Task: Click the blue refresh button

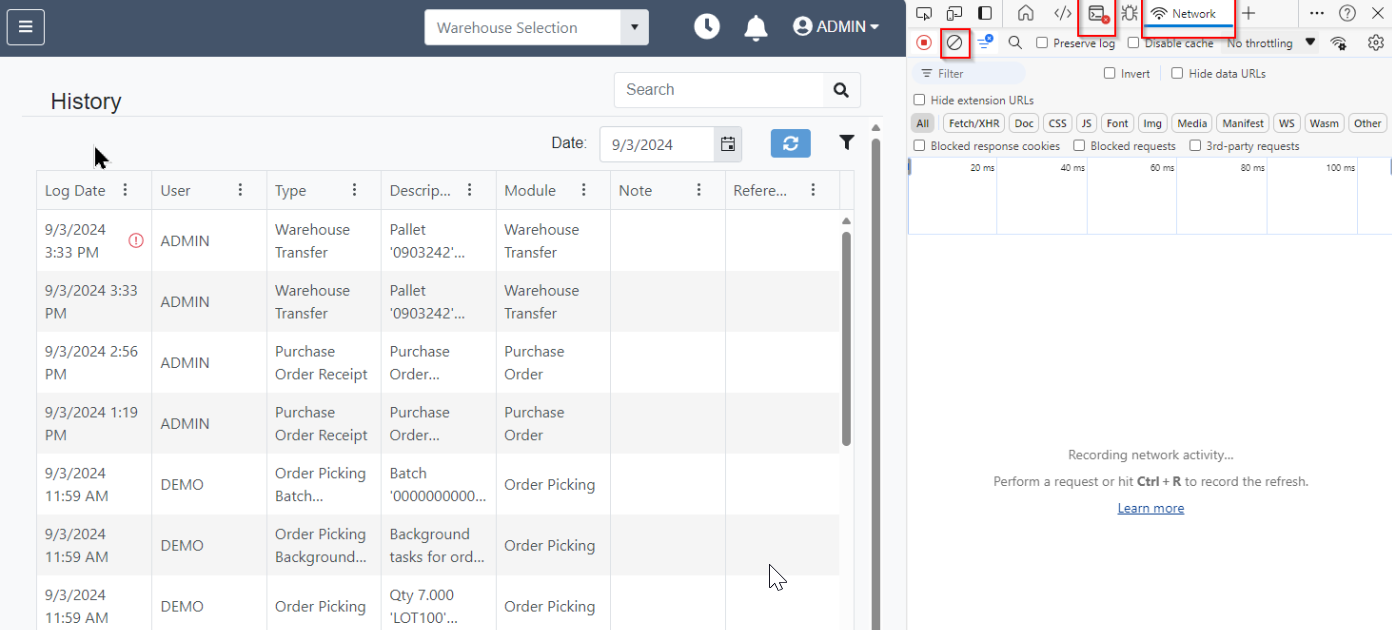Action: (790, 143)
